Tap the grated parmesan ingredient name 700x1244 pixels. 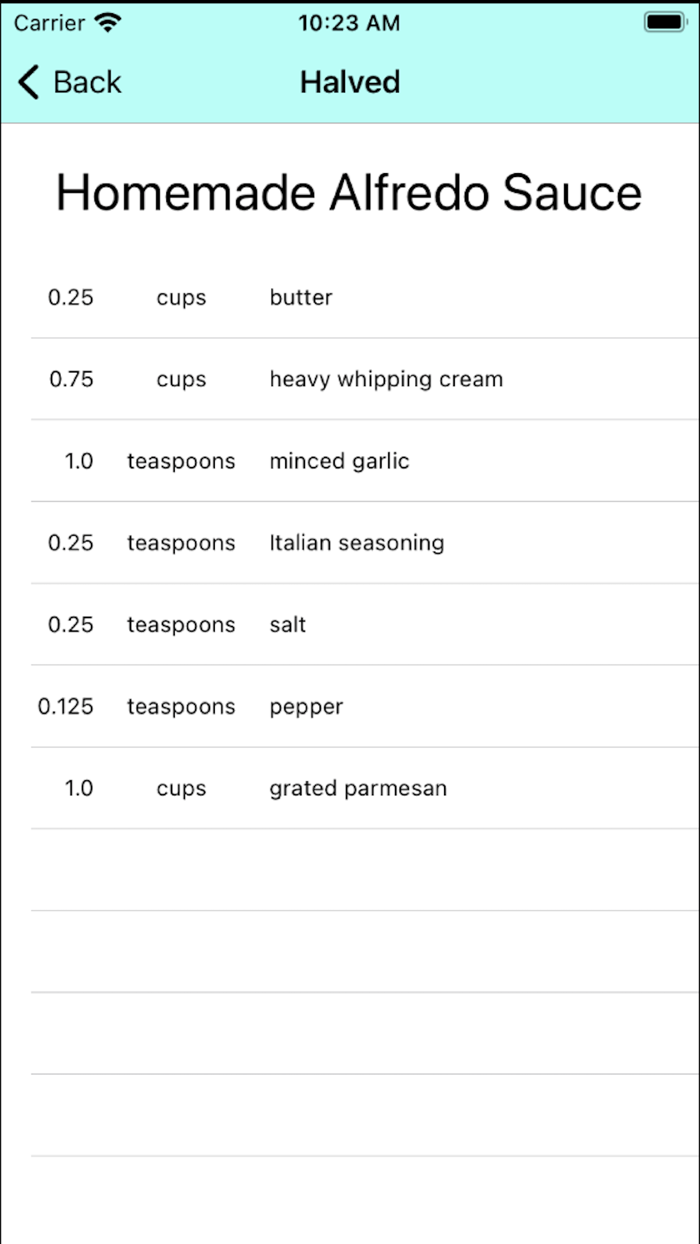point(358,788)
